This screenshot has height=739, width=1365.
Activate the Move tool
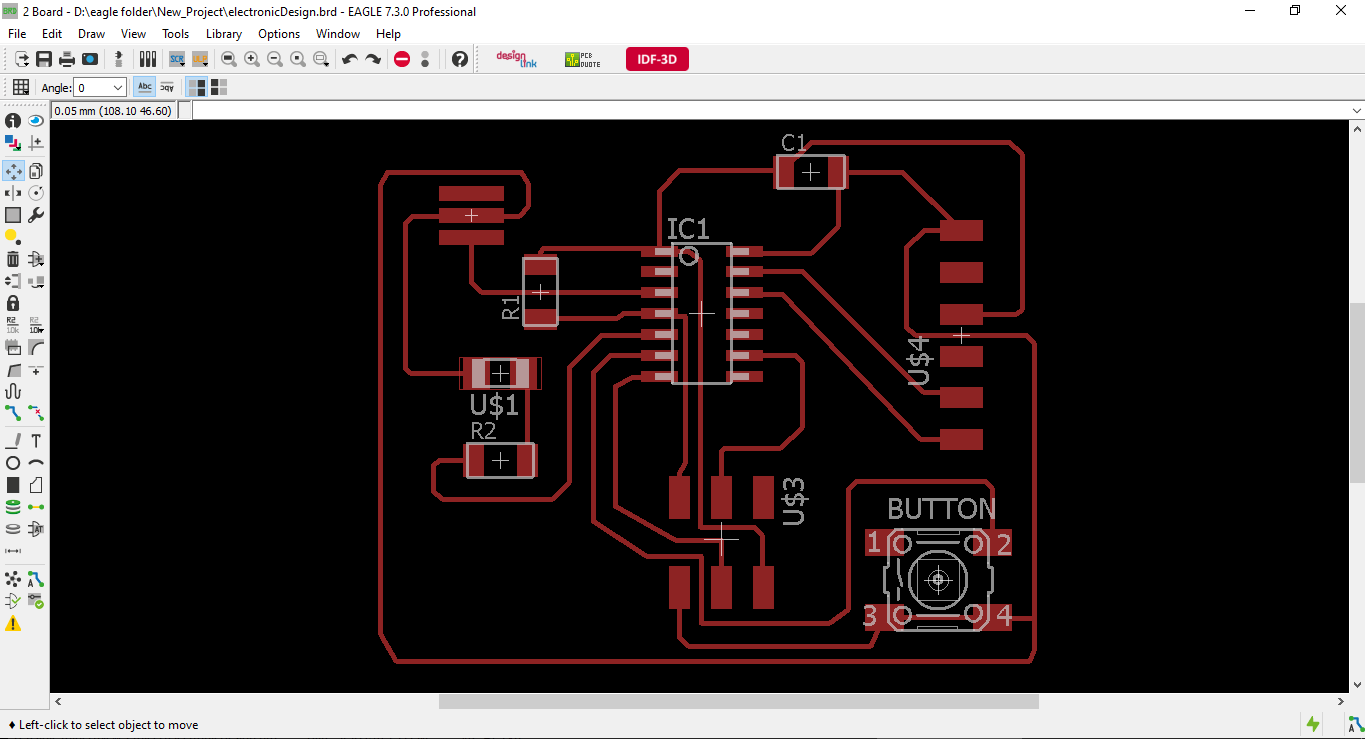(x=13, y=171)
